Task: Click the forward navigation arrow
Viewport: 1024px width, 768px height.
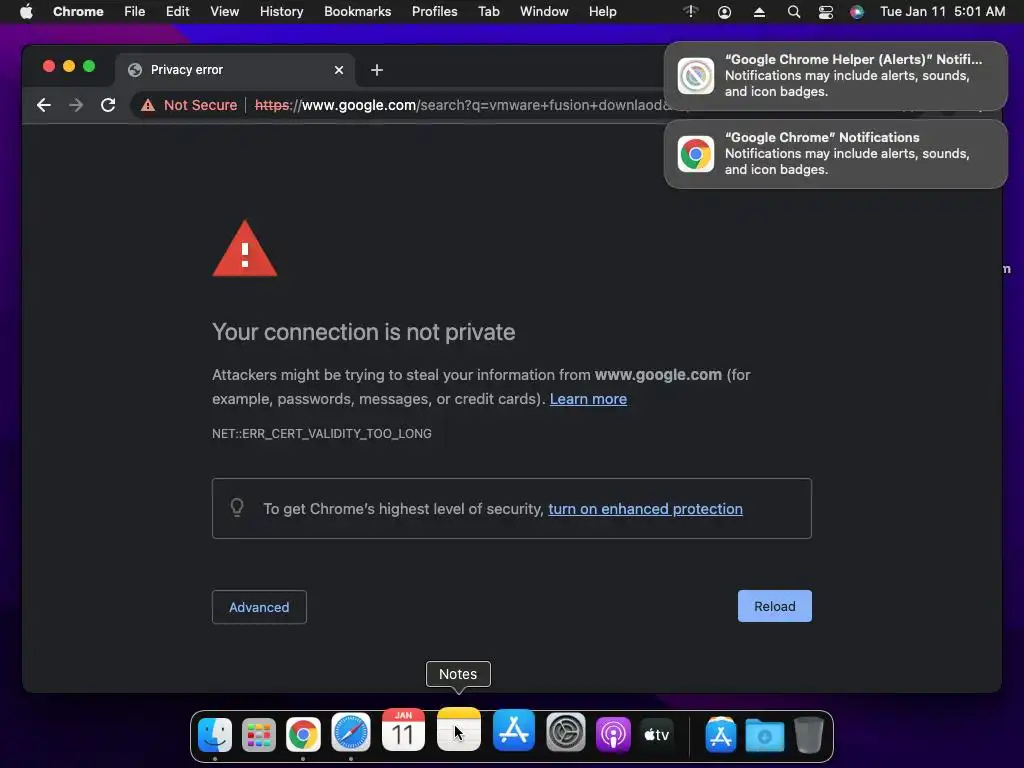Action: click(76, 105)
